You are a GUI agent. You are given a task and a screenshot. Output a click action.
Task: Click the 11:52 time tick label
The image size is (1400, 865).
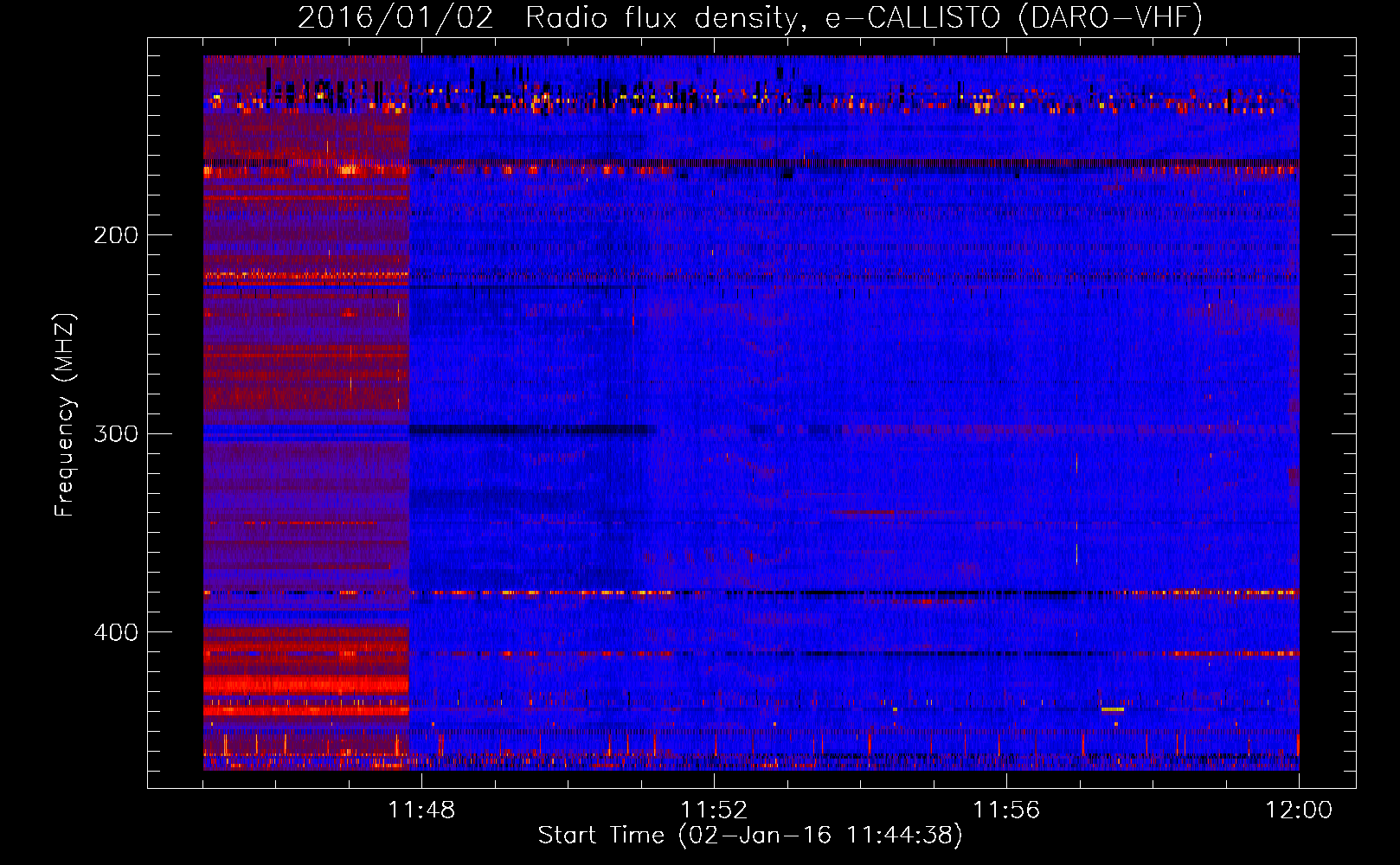714,811
